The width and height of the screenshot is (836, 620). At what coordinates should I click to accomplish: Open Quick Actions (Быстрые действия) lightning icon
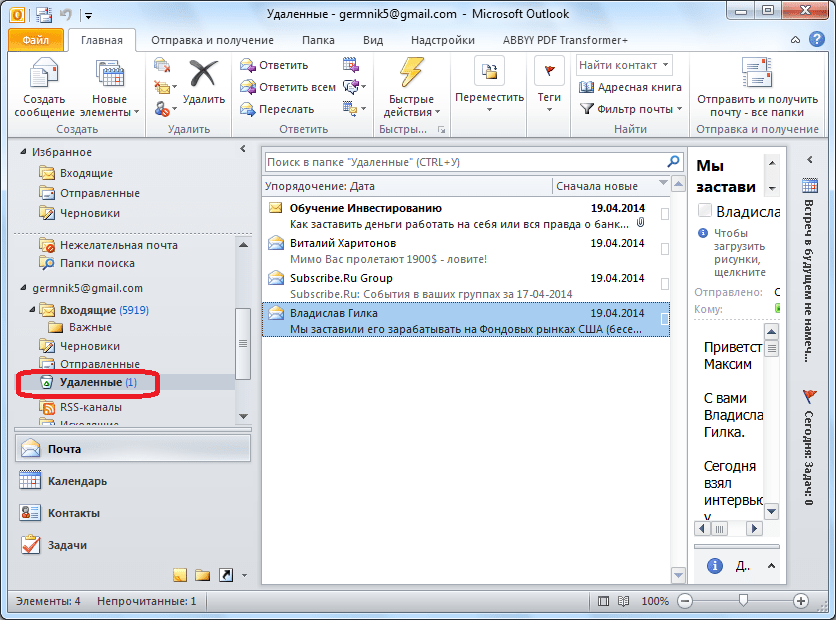(x=411, y=75)
